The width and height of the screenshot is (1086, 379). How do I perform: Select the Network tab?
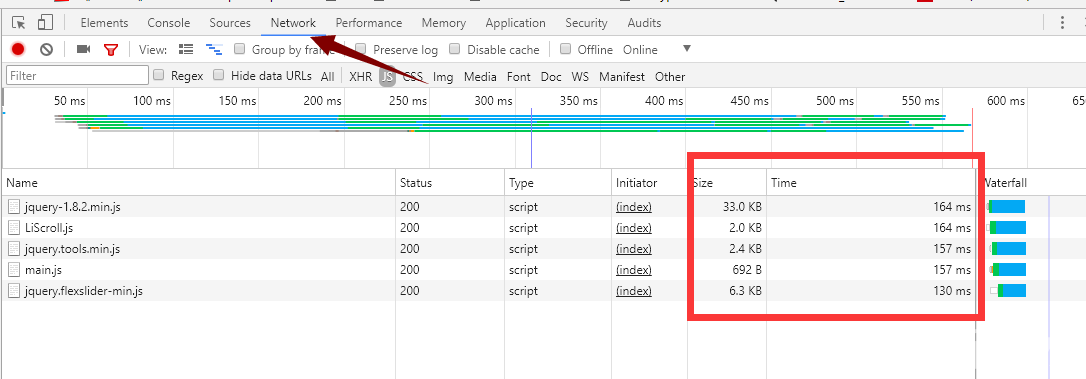click(x=293, y=23)
